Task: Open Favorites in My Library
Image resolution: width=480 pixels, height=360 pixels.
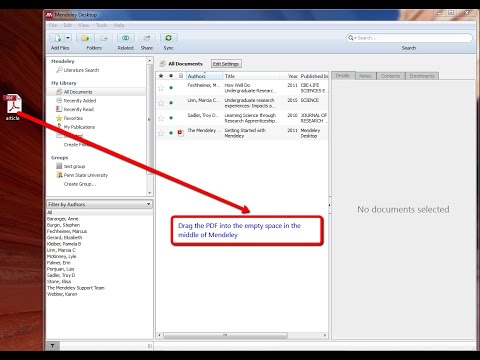Action: pos(73,118)
